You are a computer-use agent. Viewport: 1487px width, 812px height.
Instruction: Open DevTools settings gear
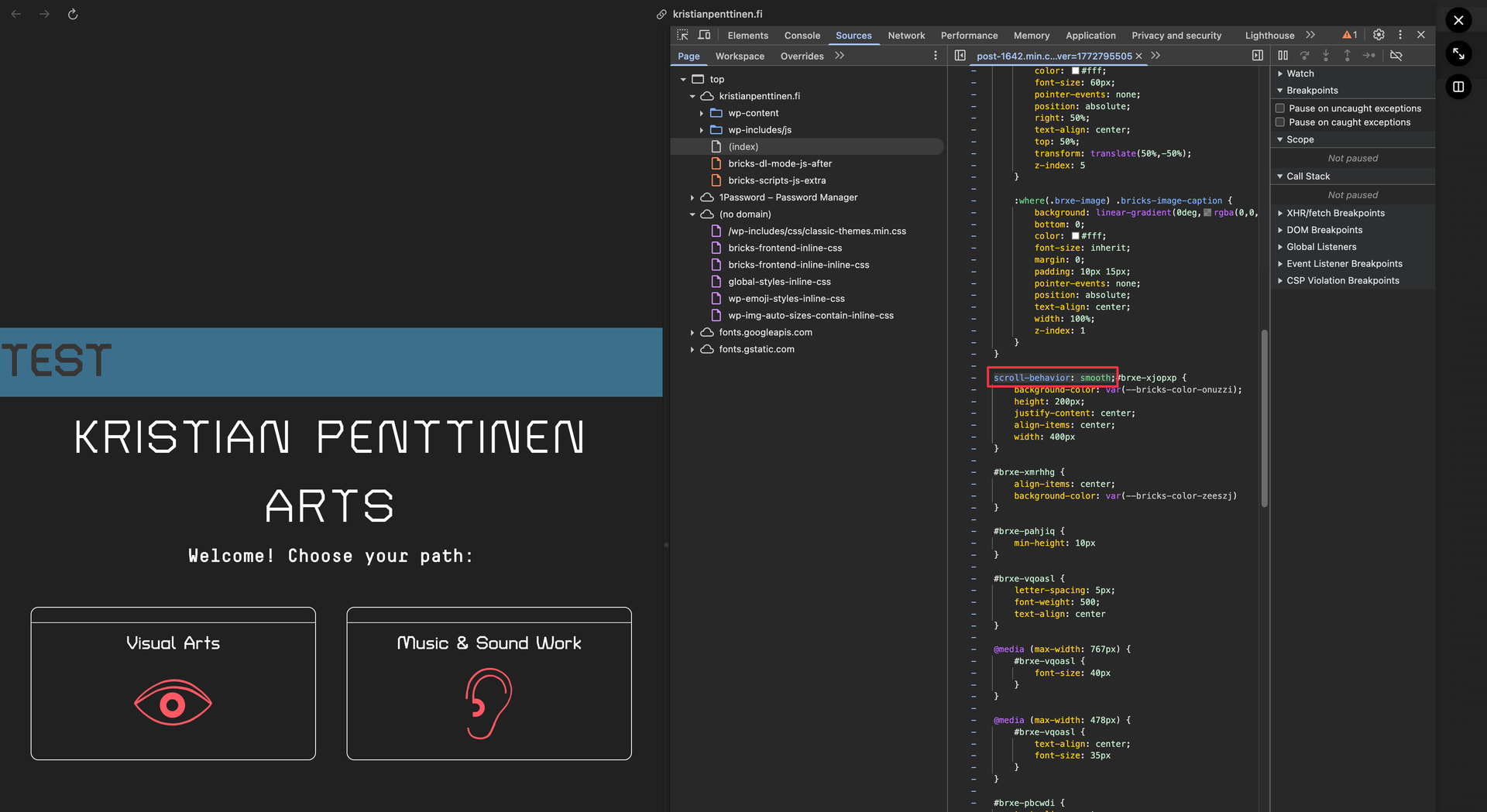pos(1379,35)
